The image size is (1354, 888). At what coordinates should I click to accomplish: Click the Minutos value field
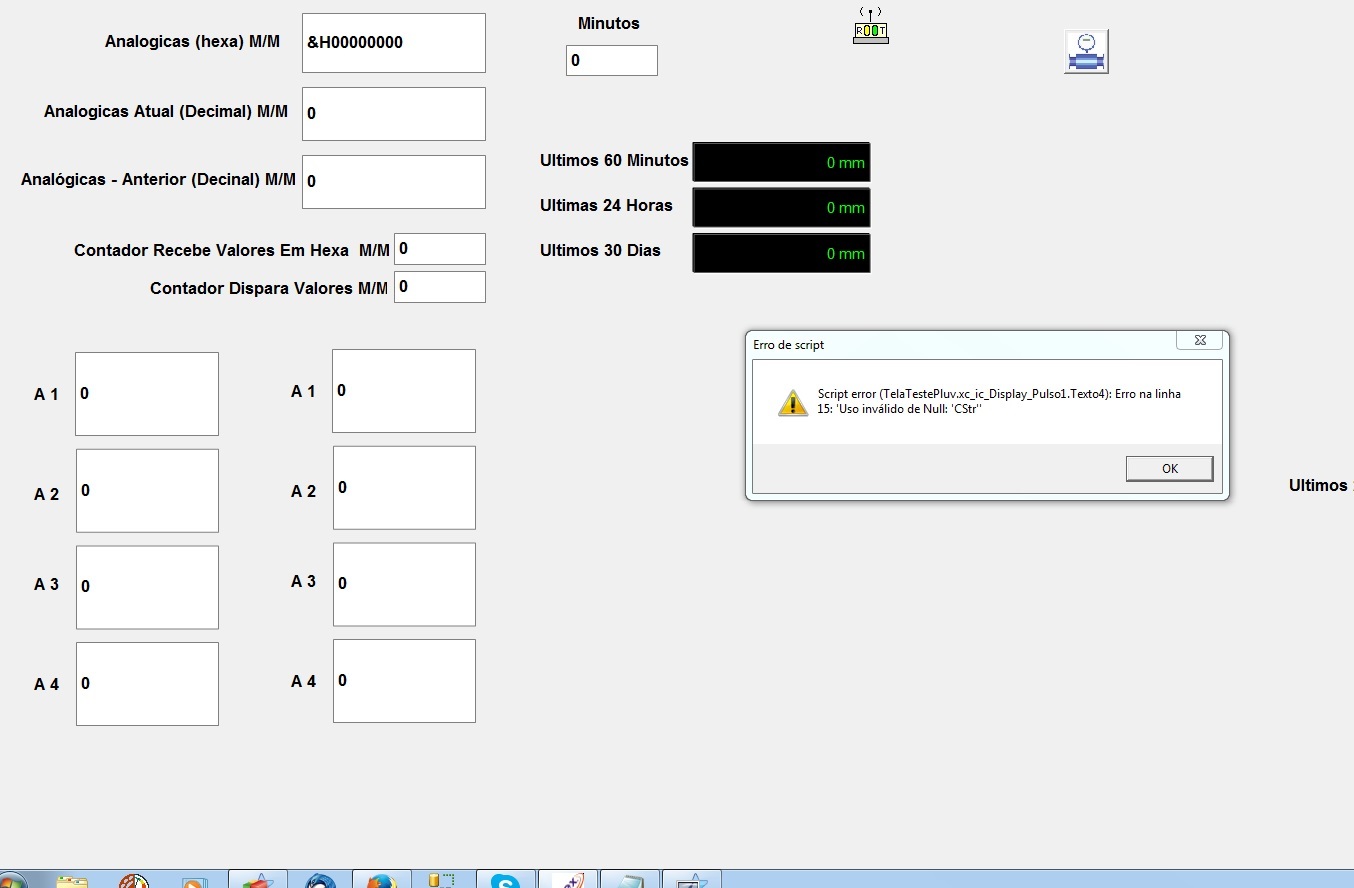coord(612,60)
